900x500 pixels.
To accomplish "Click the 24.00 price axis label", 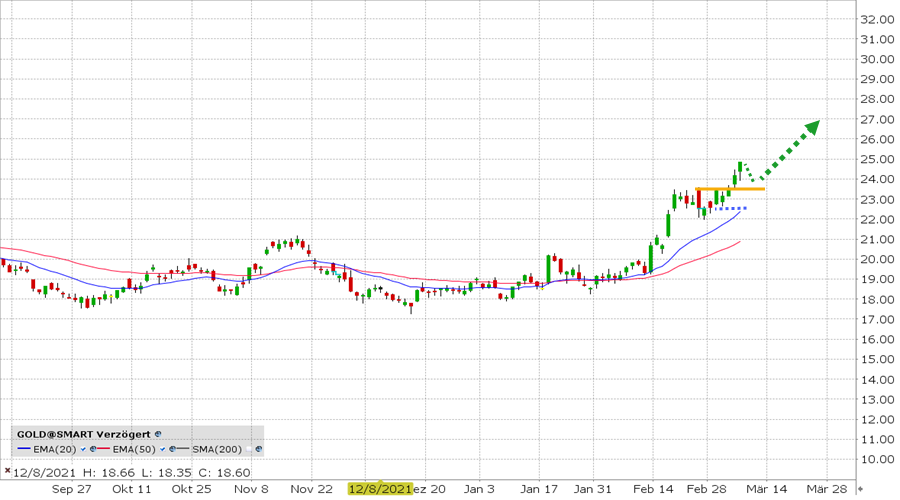I will [875, 179].
